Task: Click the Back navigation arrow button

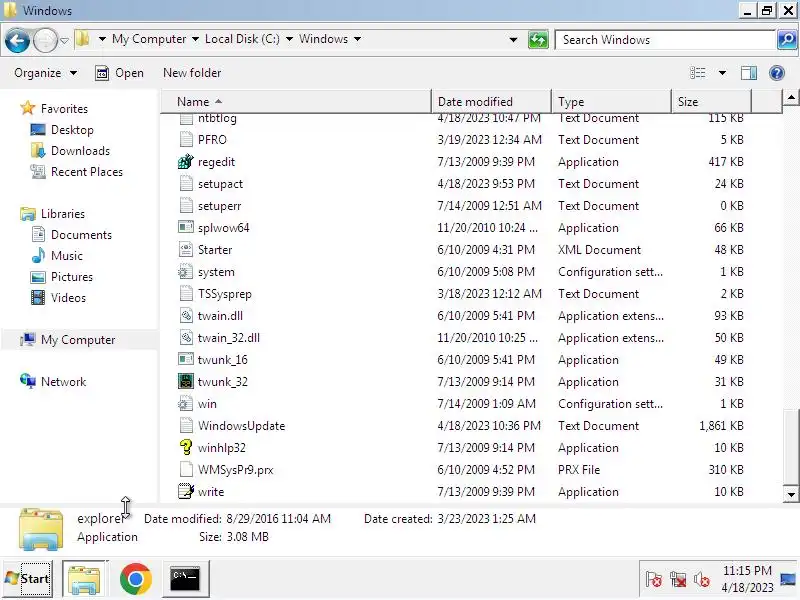Action: (17, 40)
